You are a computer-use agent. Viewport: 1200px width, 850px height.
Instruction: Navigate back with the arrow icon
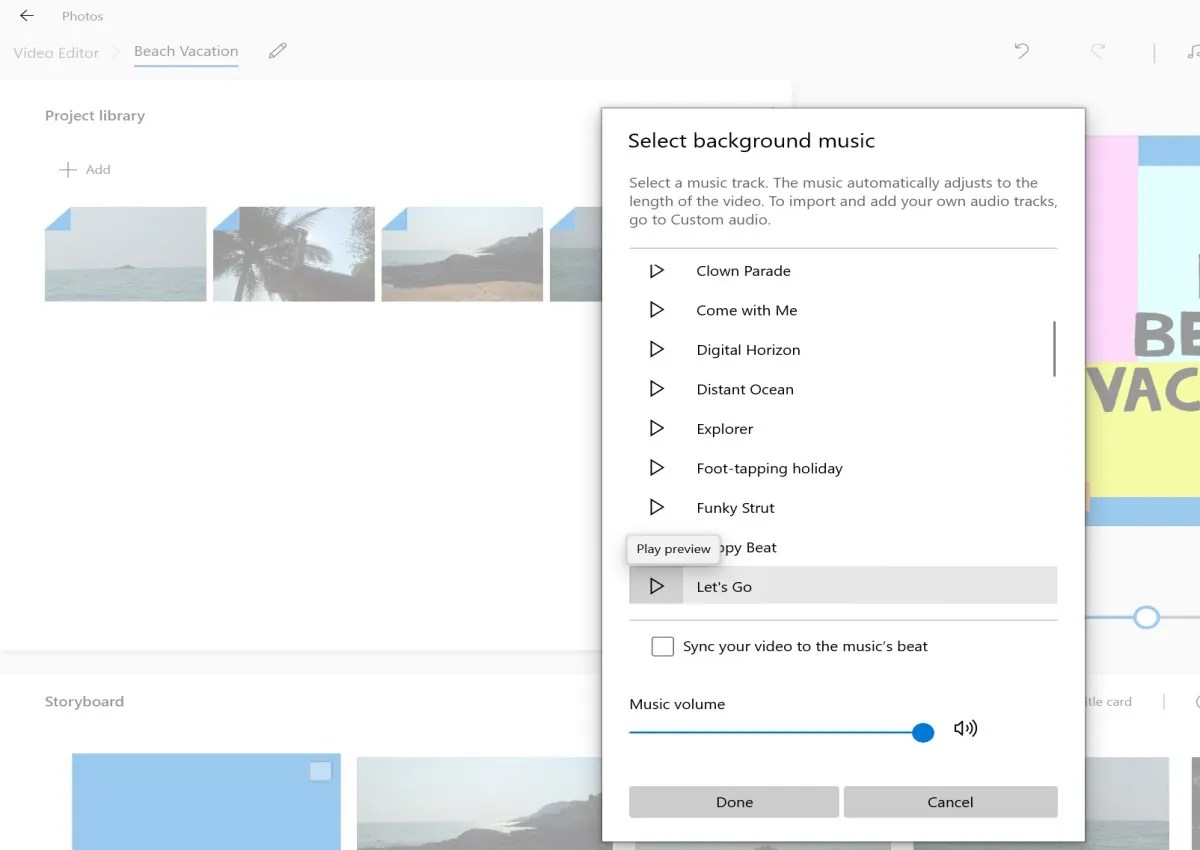click(x=25, y=15)
